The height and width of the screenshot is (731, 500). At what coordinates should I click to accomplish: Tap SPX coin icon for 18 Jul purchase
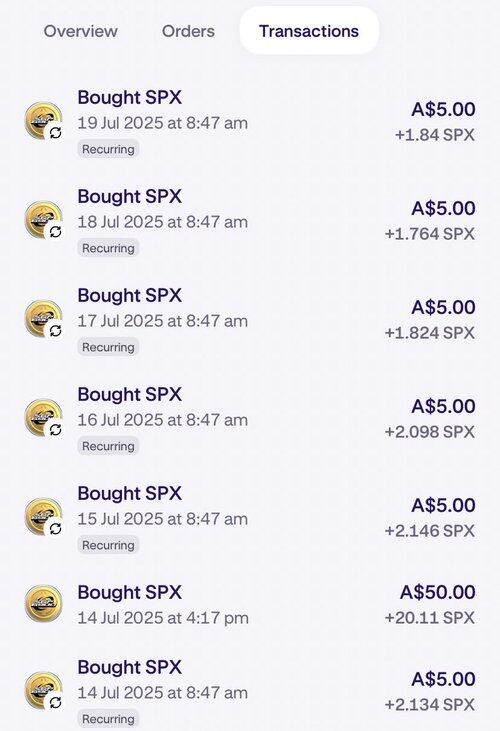(43, 220)
